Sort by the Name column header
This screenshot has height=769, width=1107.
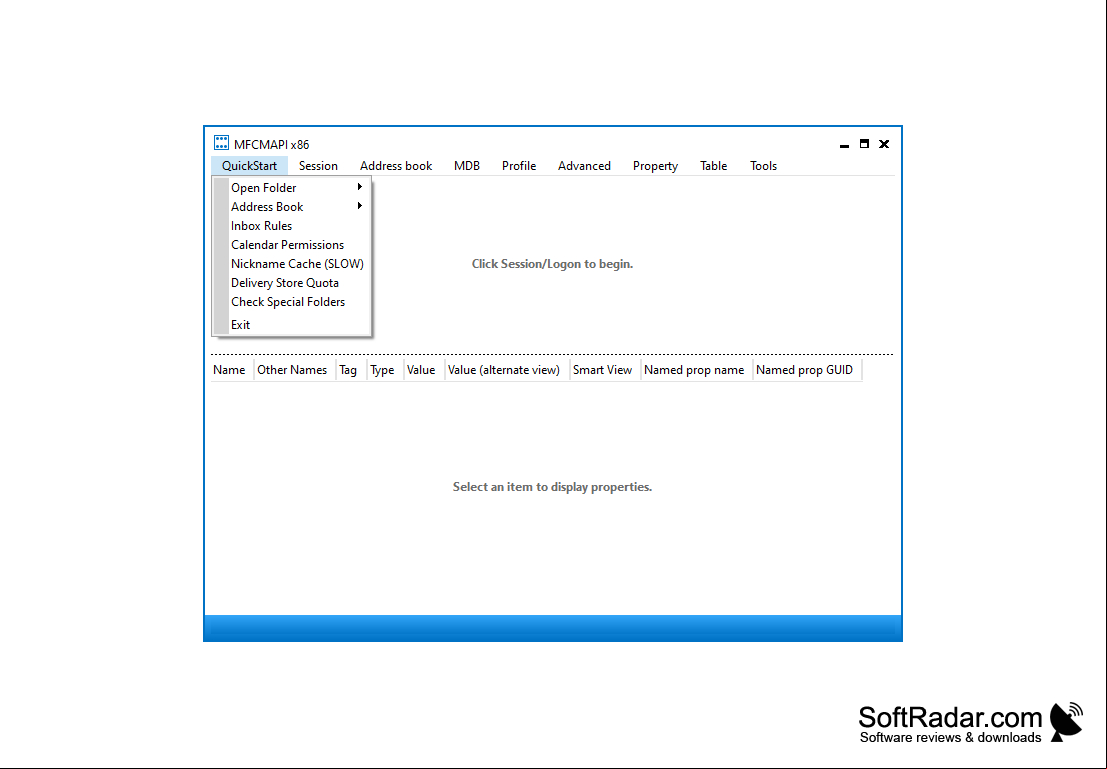(232, 370)
